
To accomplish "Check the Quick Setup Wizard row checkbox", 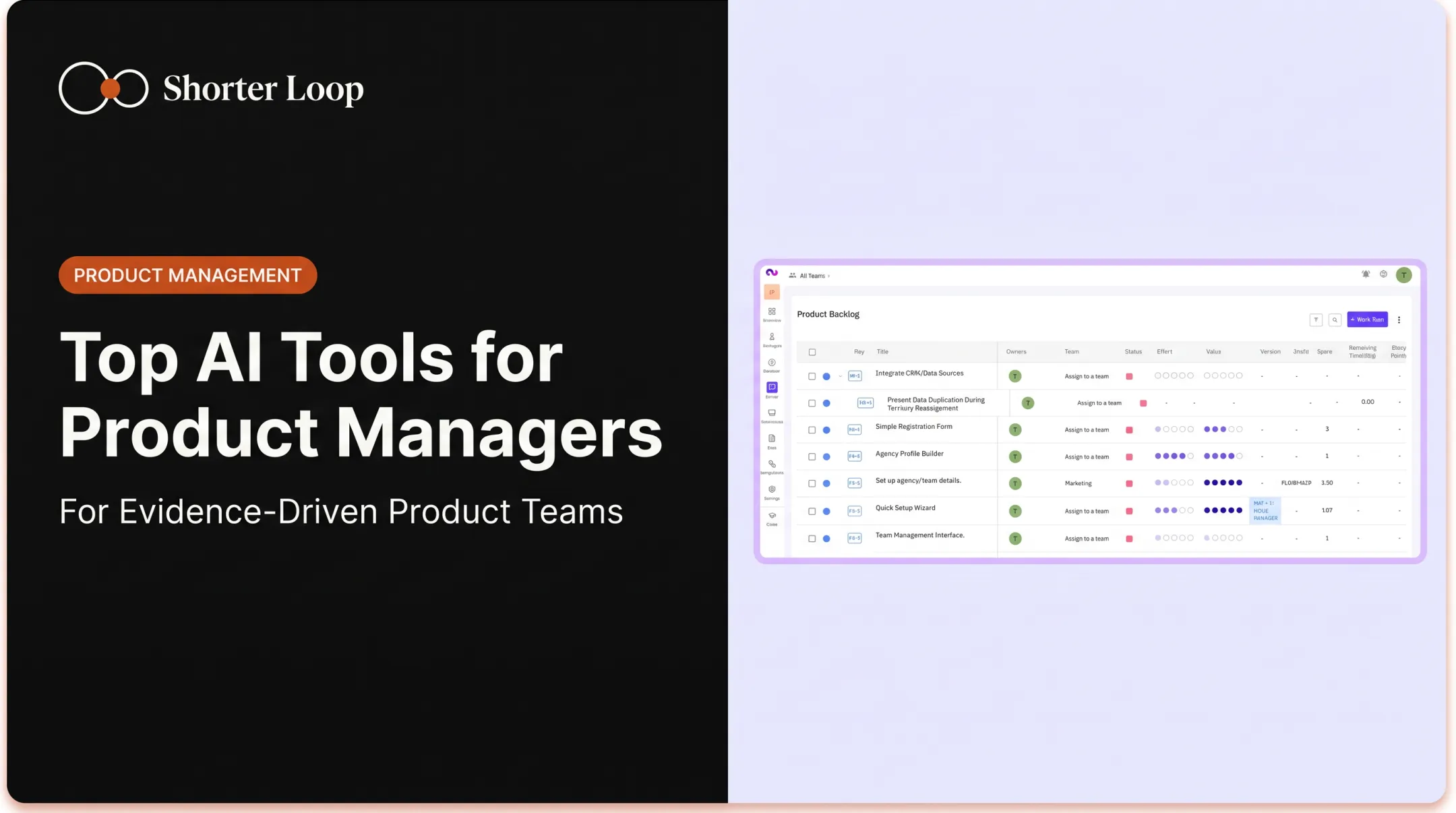I will pyautogui.click(x=812, y=511).
